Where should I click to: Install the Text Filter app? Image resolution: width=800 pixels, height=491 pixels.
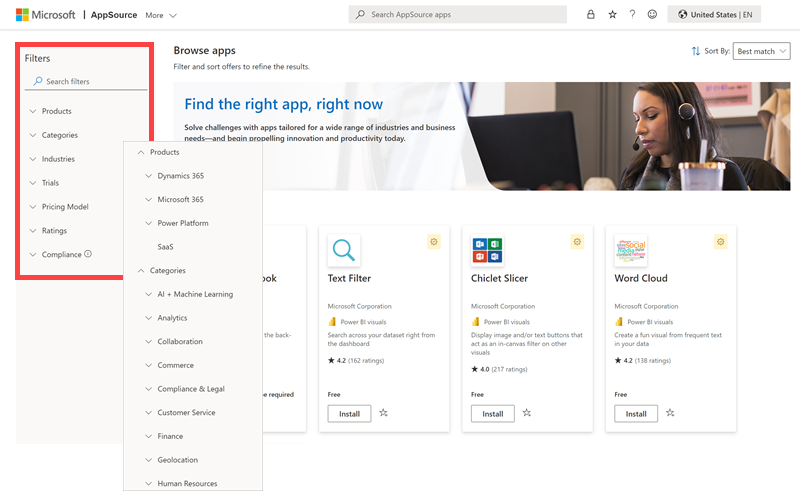pos(349,413)
